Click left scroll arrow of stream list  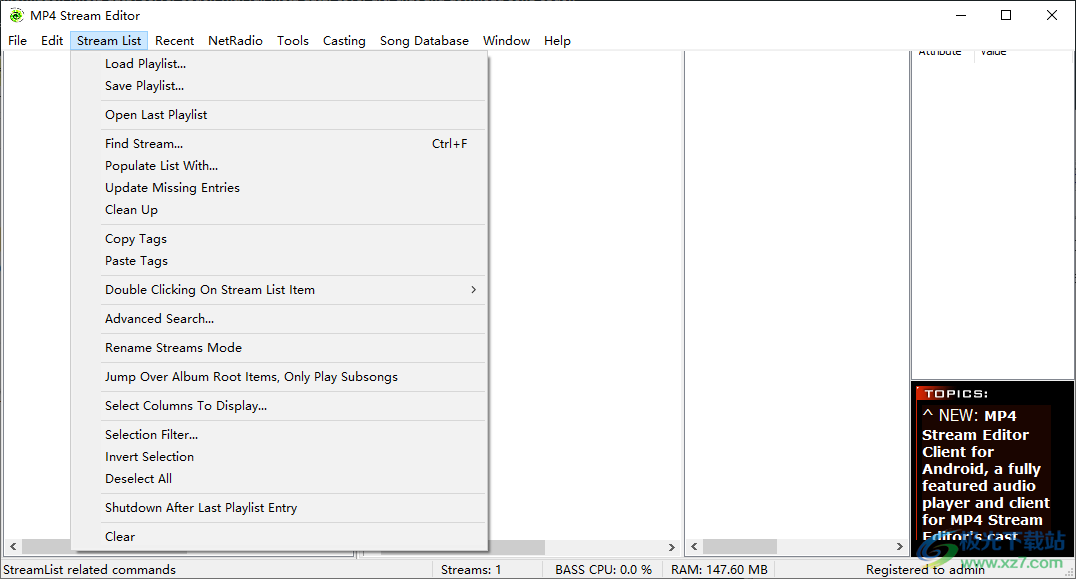13,547
